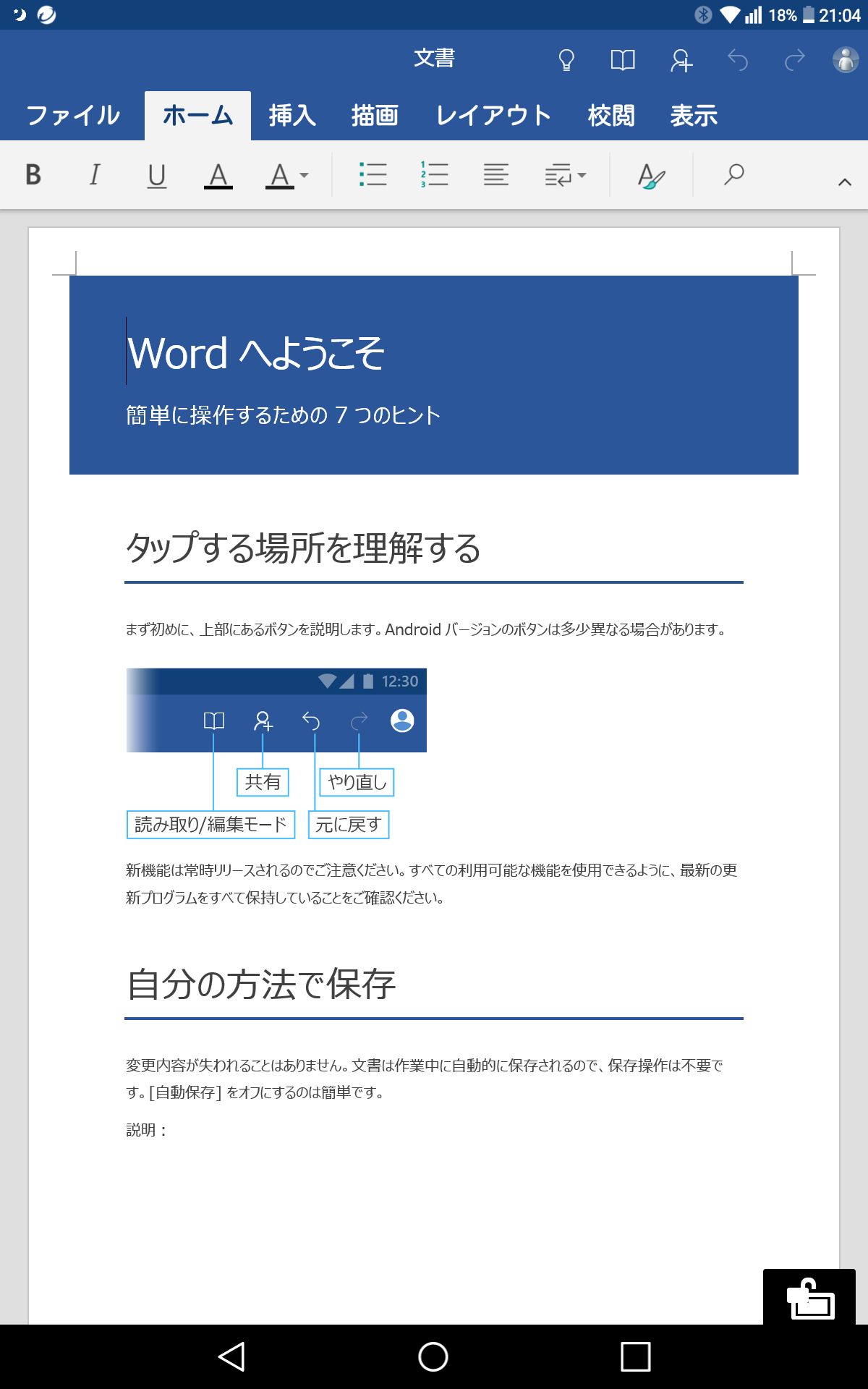Insert a bulleted list
Screen dimensions: 868x1389
point(373,174)
